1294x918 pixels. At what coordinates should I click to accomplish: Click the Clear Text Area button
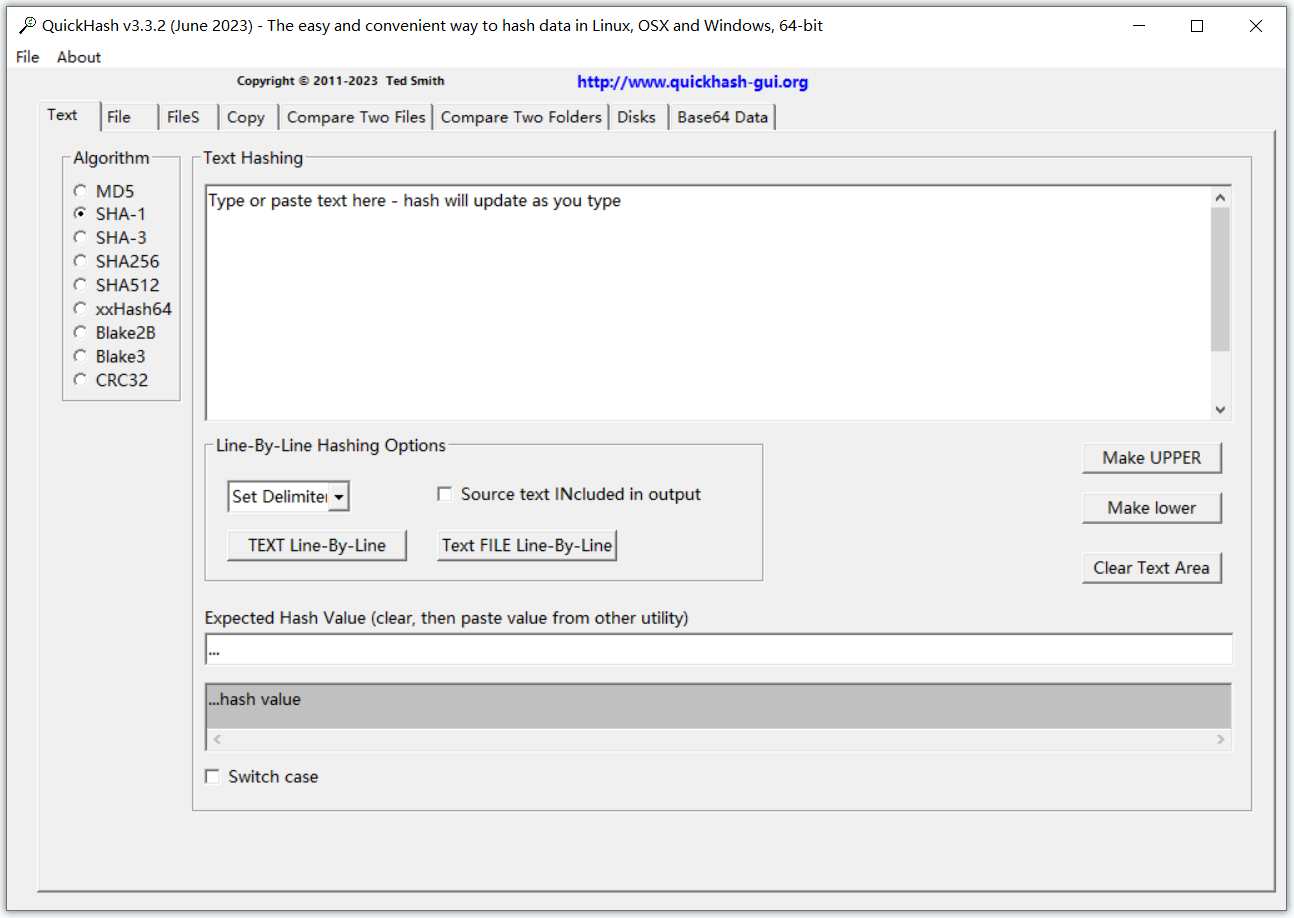(x=1151, y=567)
